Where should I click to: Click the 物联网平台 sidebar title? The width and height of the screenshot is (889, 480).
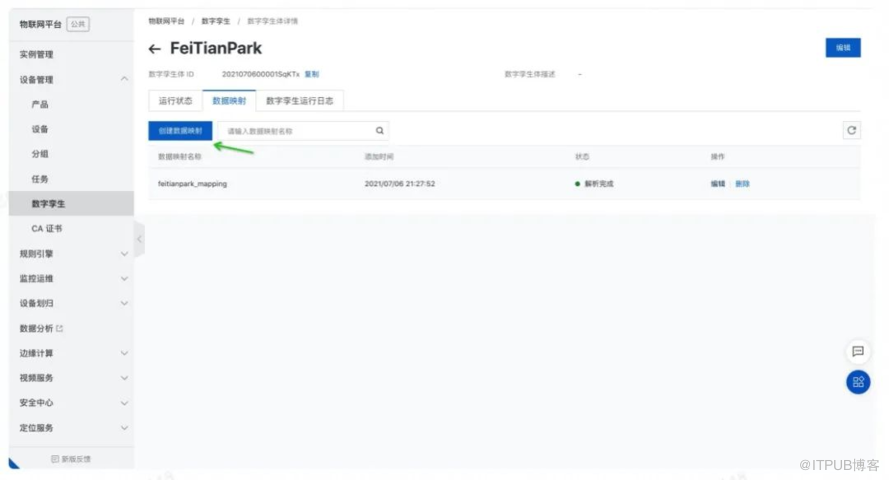(x=40, y=24)
